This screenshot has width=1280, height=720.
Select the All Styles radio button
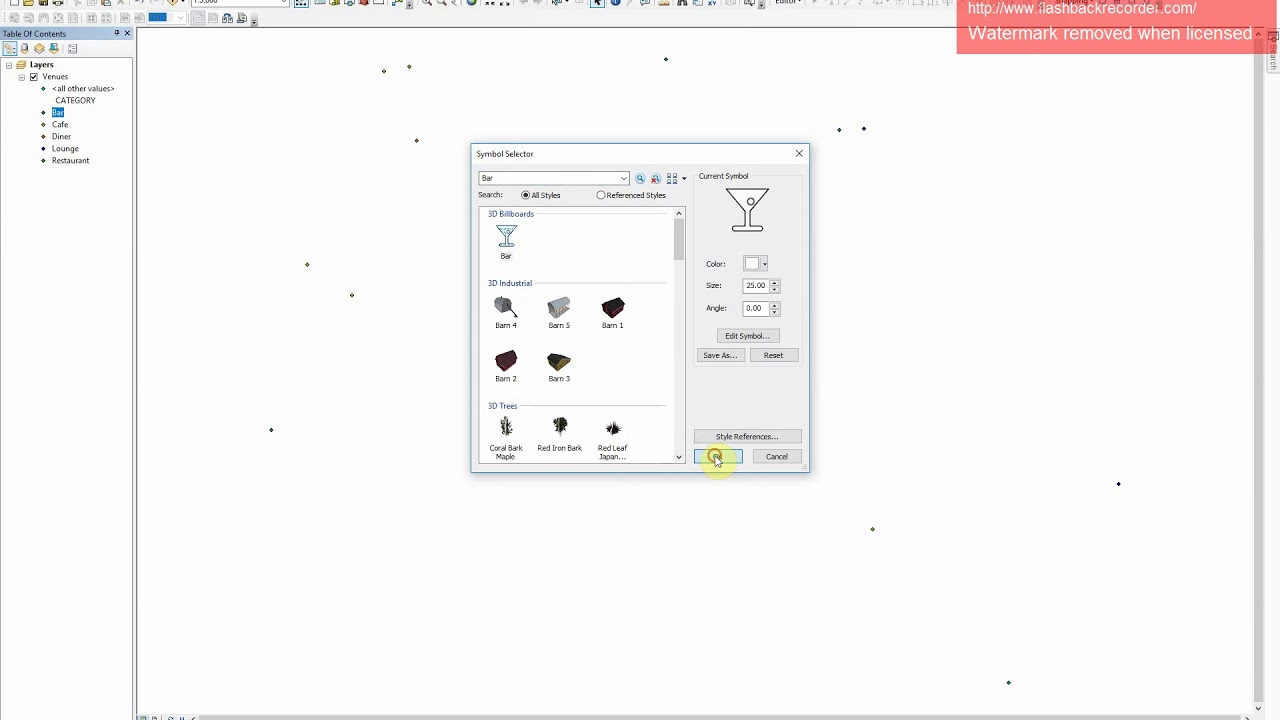click(526, 195)
